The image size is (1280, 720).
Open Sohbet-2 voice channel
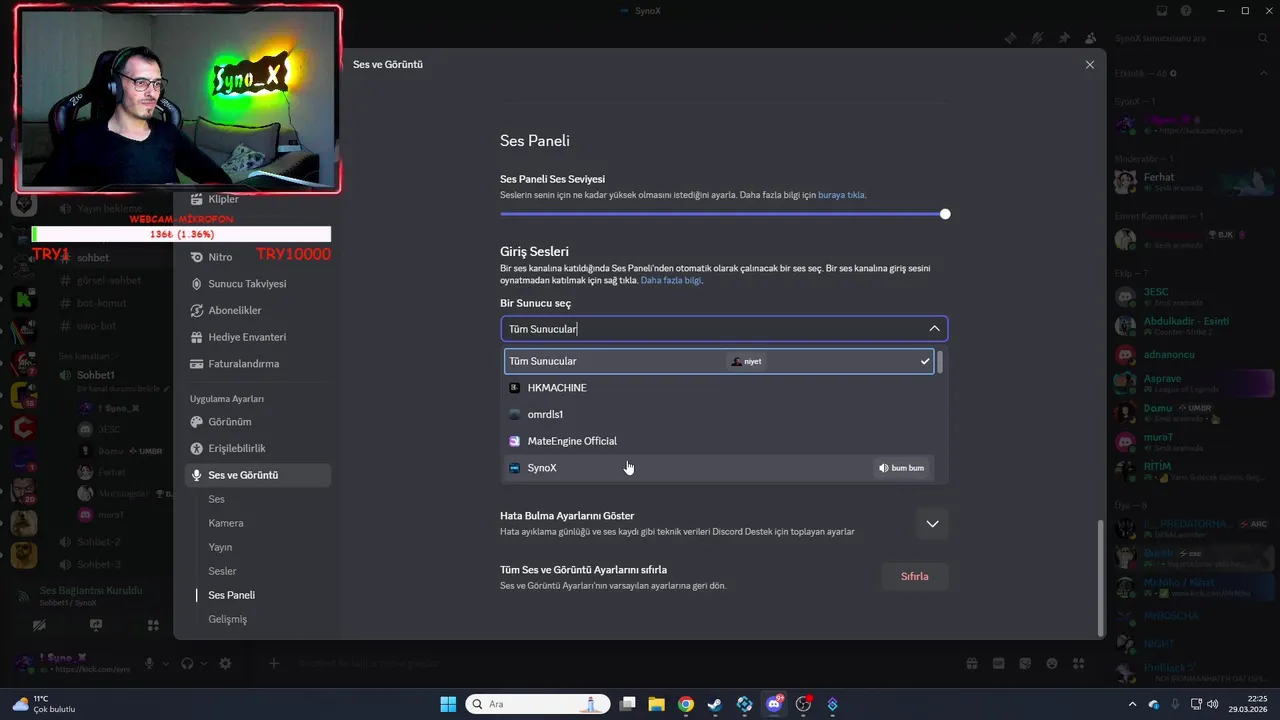98,541
